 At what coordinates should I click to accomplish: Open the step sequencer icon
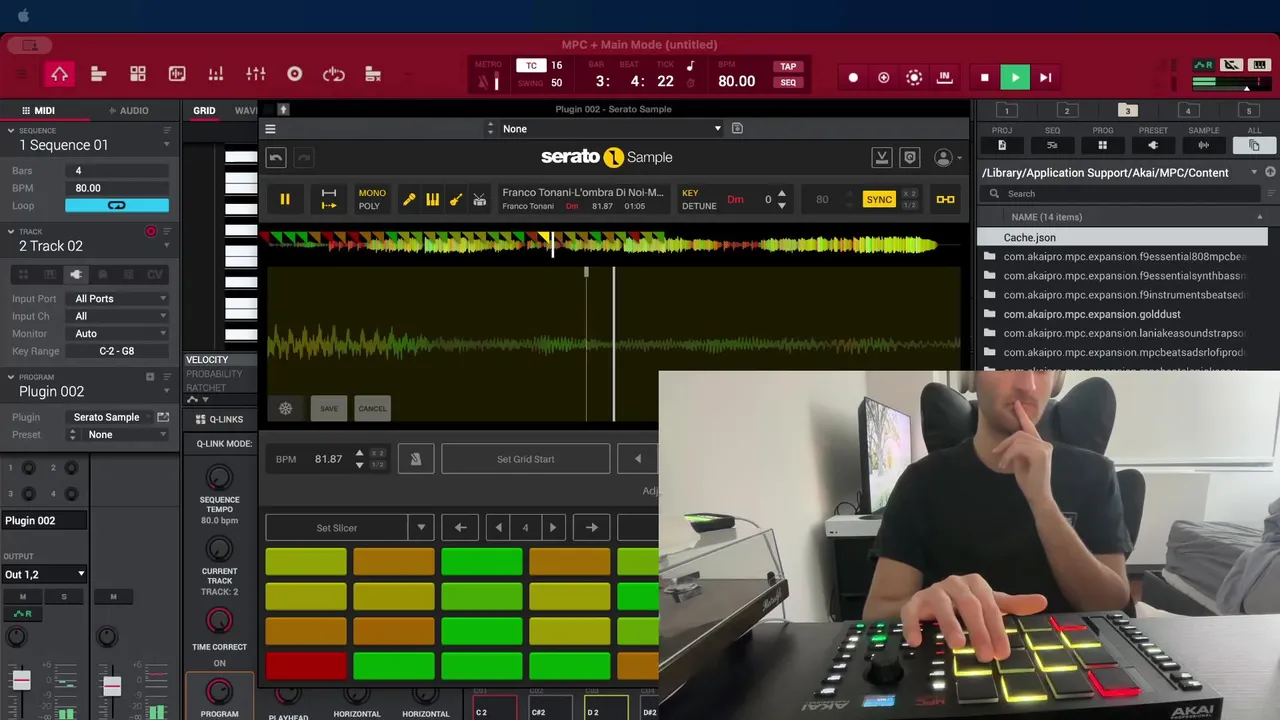pos(216,74)
